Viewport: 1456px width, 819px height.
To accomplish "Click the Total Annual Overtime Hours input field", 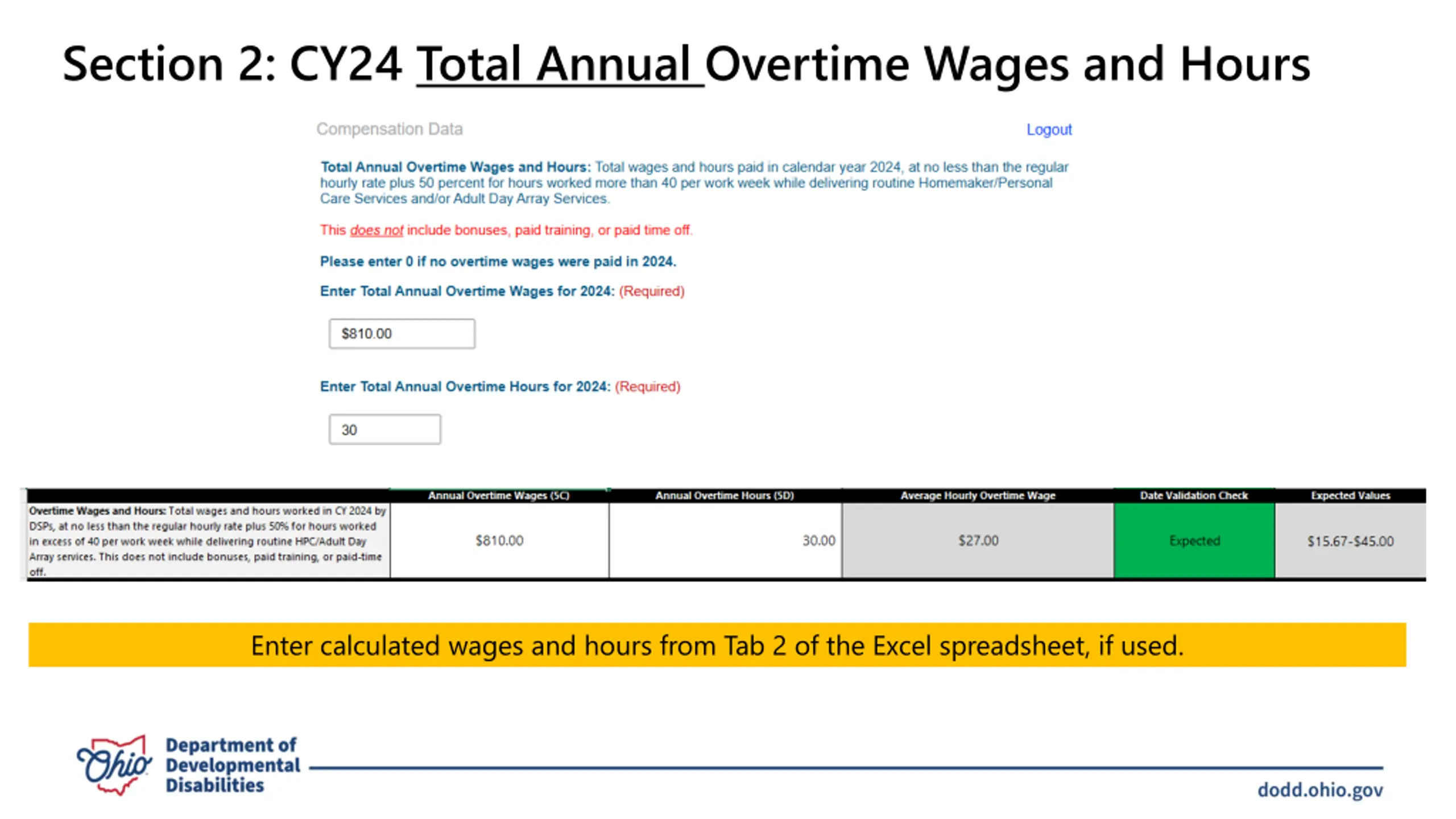I will pos(384,429).
